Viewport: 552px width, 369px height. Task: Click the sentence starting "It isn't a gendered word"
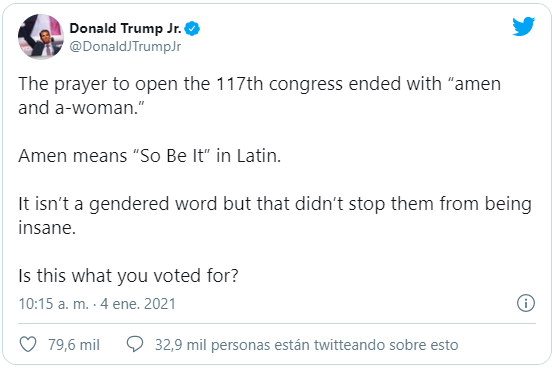pyautogui.click(x=275, y=215)
